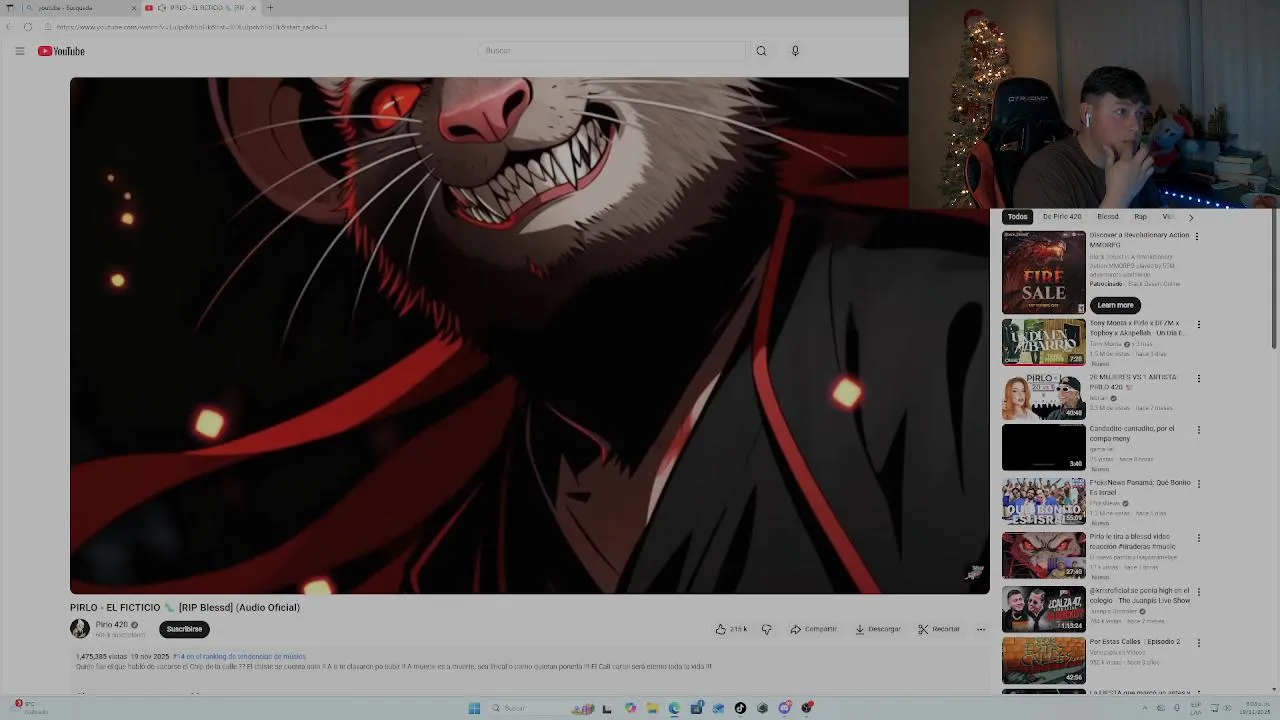Open 20 MUJERES VS 1 ARTISTA thumbnail
The height and width of the screenshot is (720, 1280).
1043,396
